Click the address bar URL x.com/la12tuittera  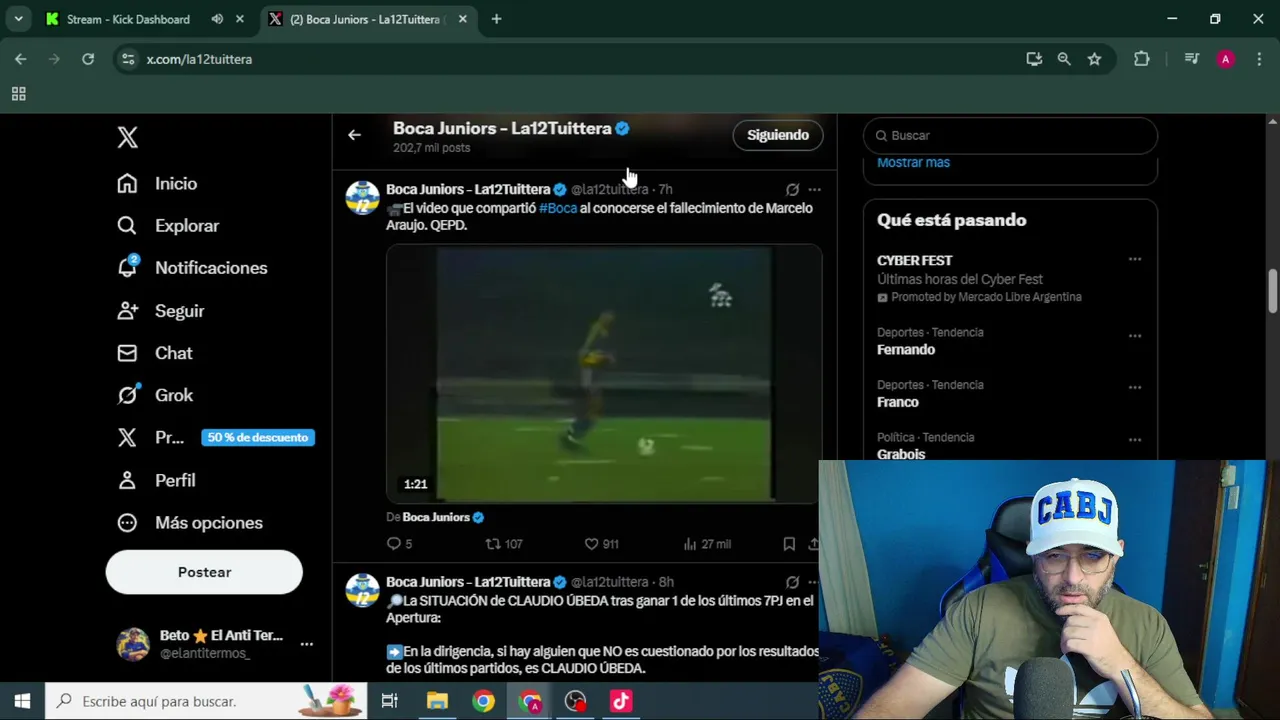coord(199,59)
